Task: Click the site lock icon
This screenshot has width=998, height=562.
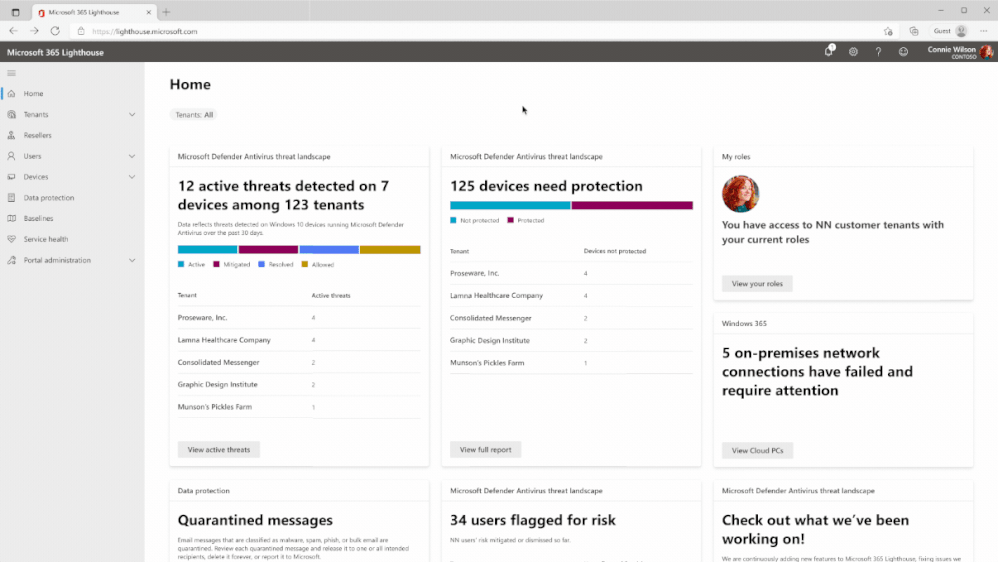Action: (81, 31)
